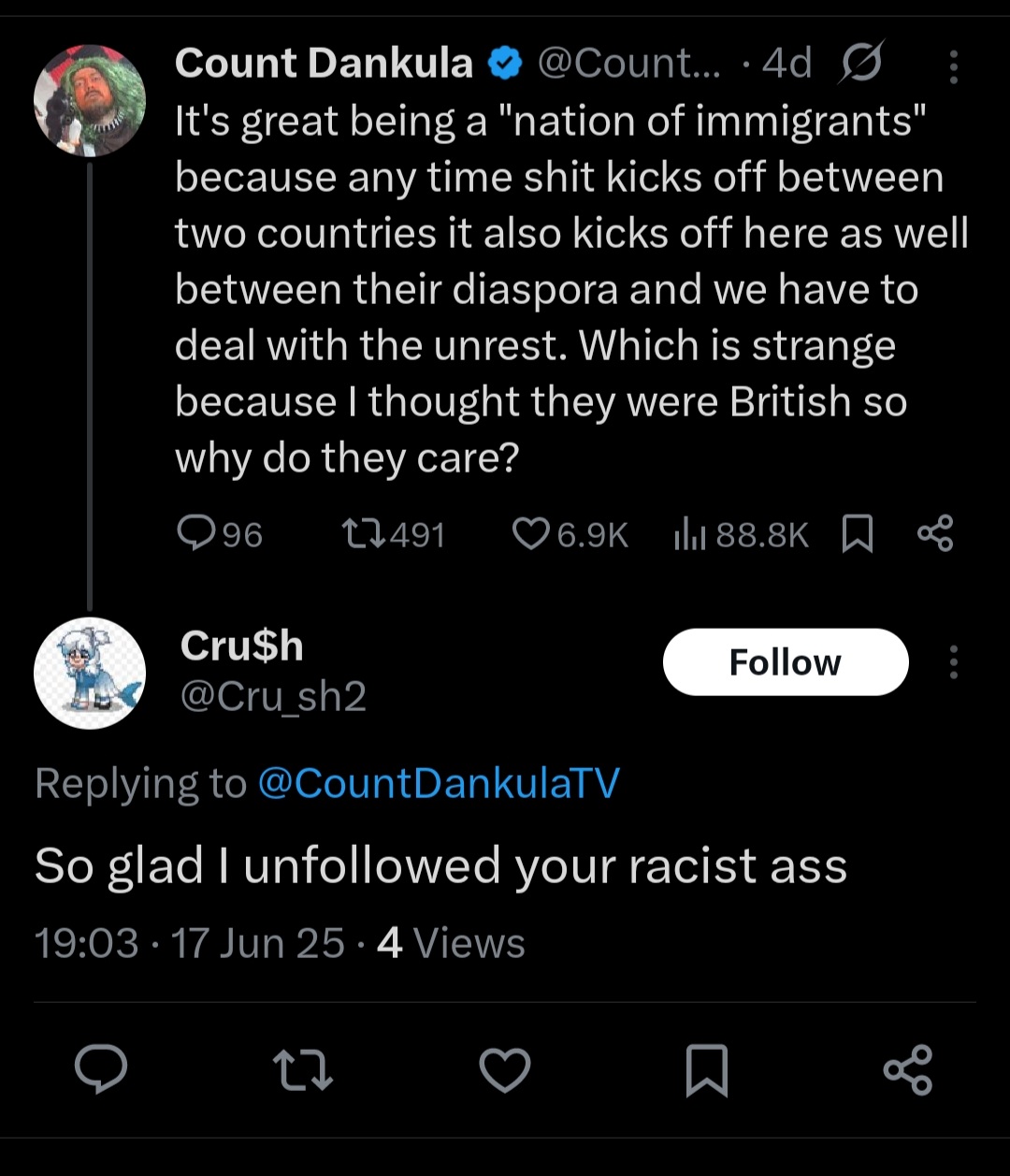
Task: Open more options for Count Dankula's tweet
Action: (953, 66)
